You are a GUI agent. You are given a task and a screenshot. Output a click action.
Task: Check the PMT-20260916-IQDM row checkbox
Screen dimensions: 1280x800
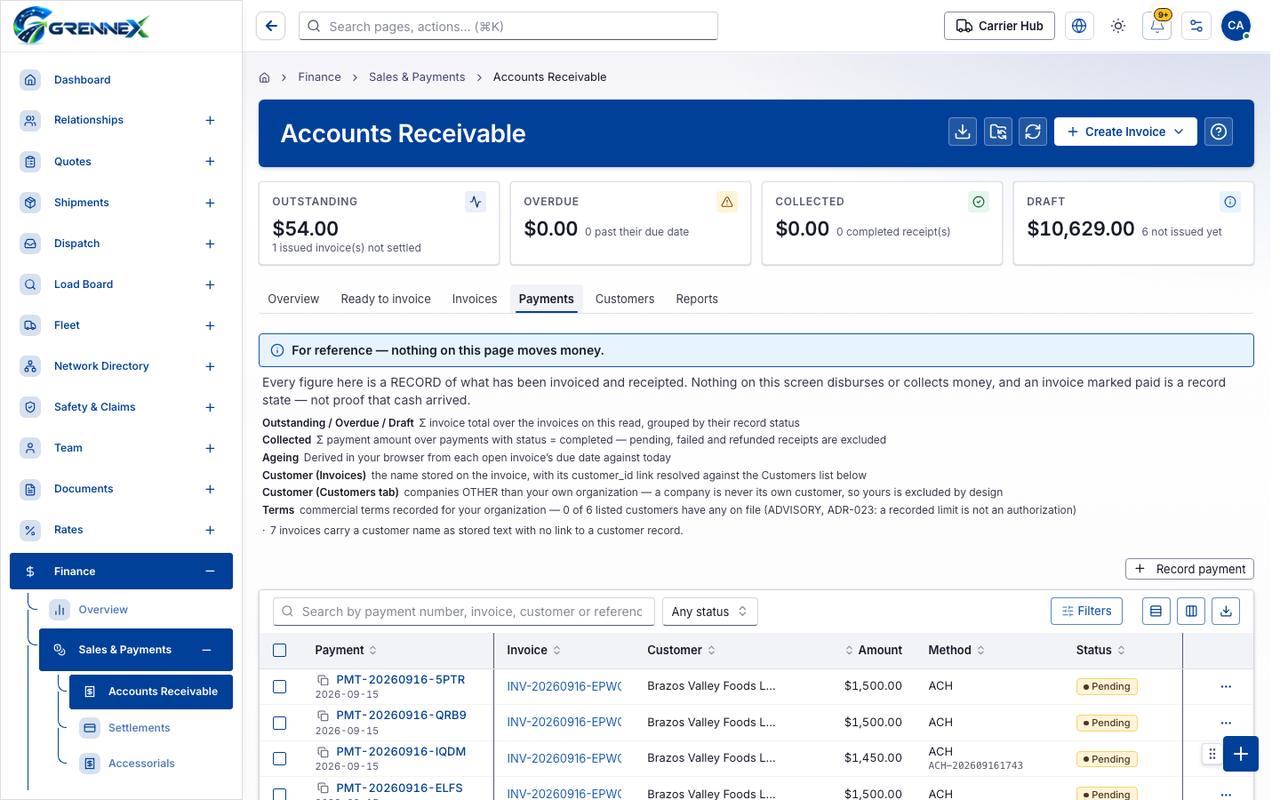click(280, 759)
